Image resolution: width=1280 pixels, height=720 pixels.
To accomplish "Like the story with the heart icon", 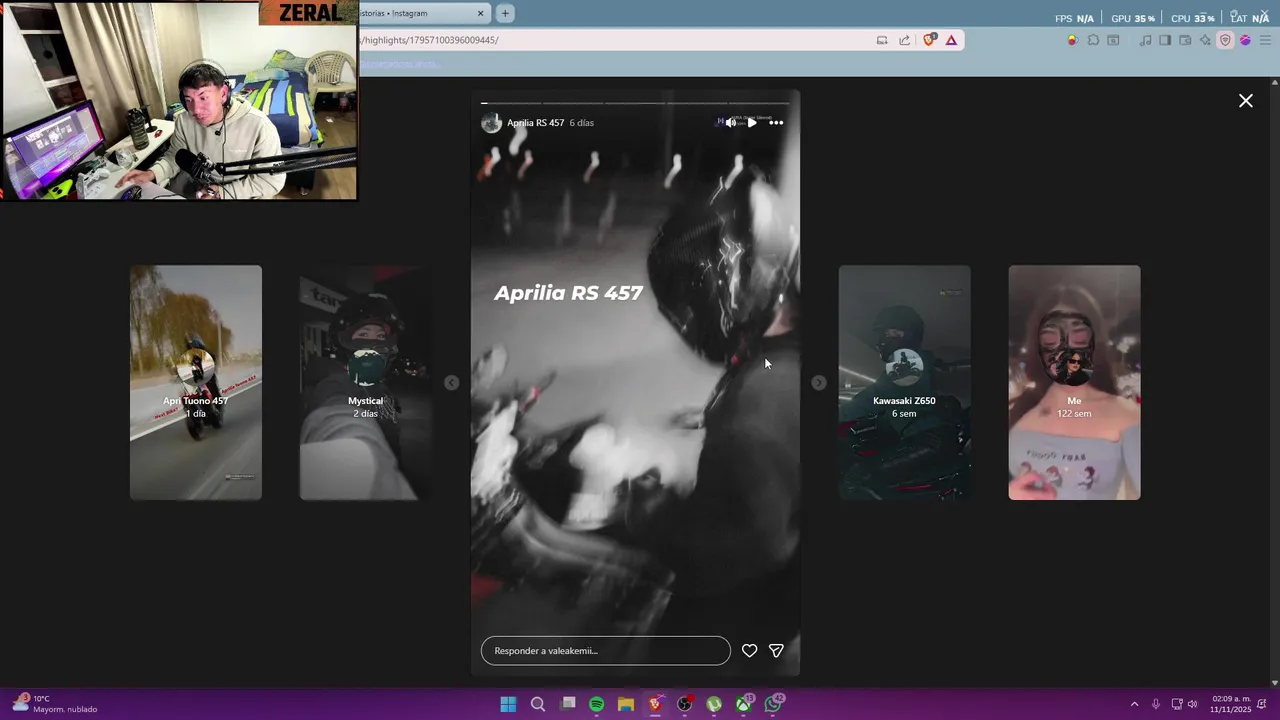I will coord(749,651).
